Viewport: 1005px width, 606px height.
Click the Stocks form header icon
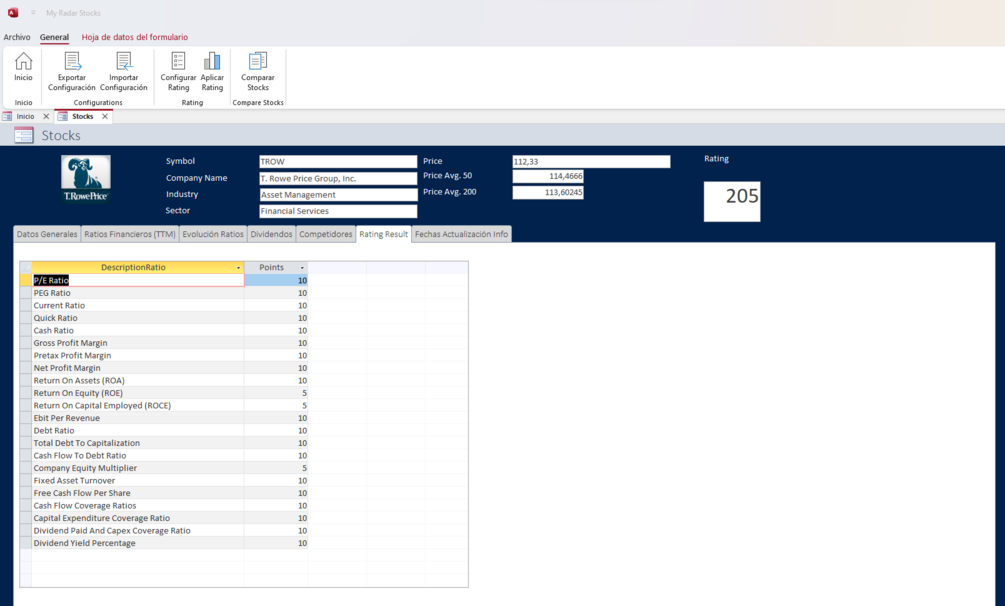(x=24, y=135)
